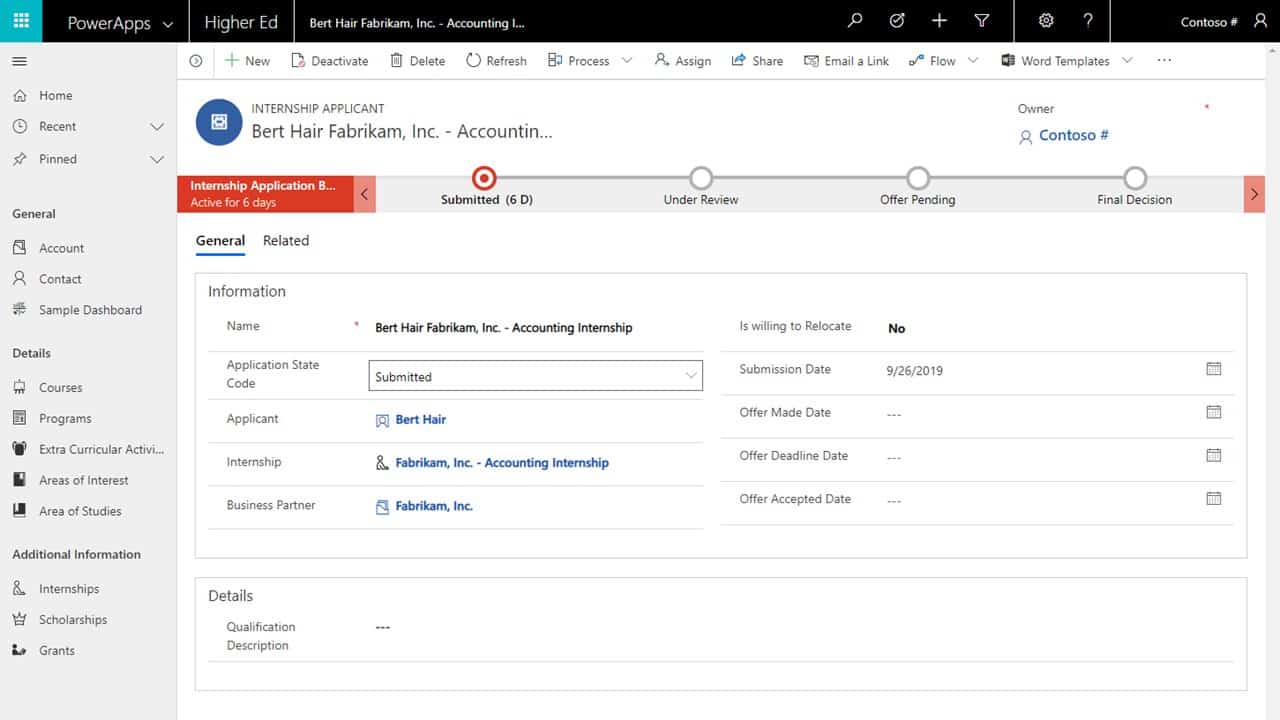Screen dimensions: 1280x720
Task: Open Extra Curricular Activities in sidebar
Action: [x=88, y=450]
